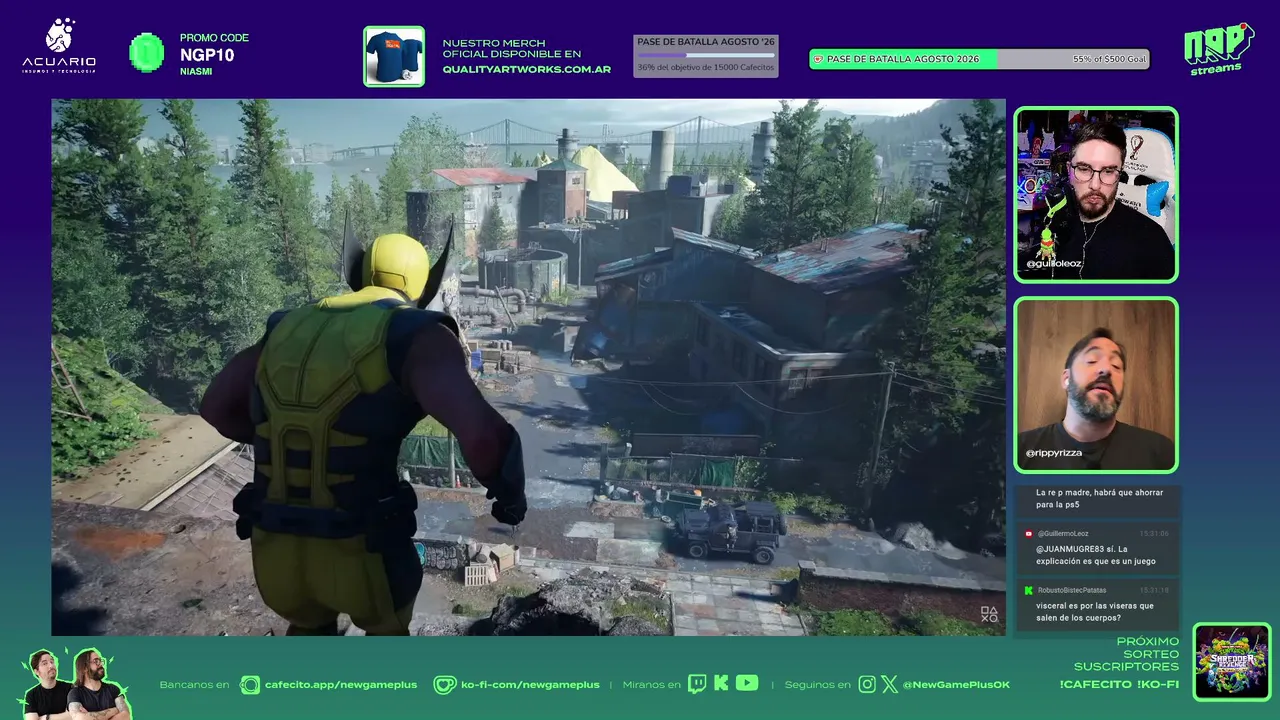Click the NIASMI text under the promo code
Screen dimensions: 1280x720
196,71
